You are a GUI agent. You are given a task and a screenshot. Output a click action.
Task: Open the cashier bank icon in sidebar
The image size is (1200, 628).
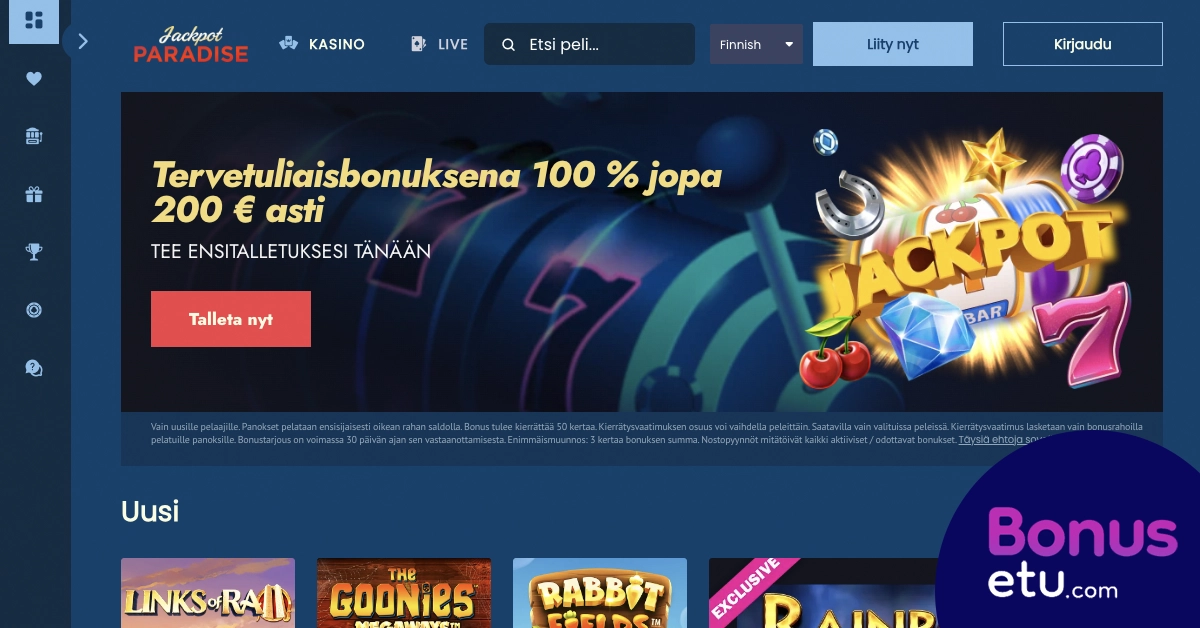coord(34,137)
